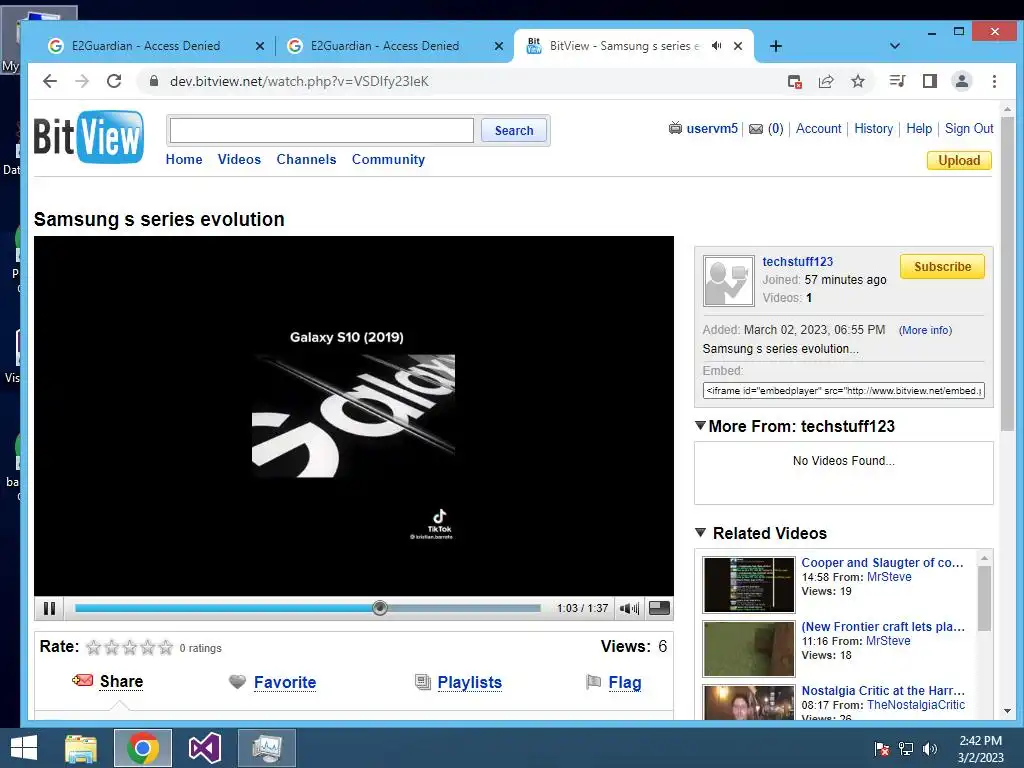Open the Chrome profile icon
Image resolution: width=1024 pixels, height=768 pixels.
[961, 81]
